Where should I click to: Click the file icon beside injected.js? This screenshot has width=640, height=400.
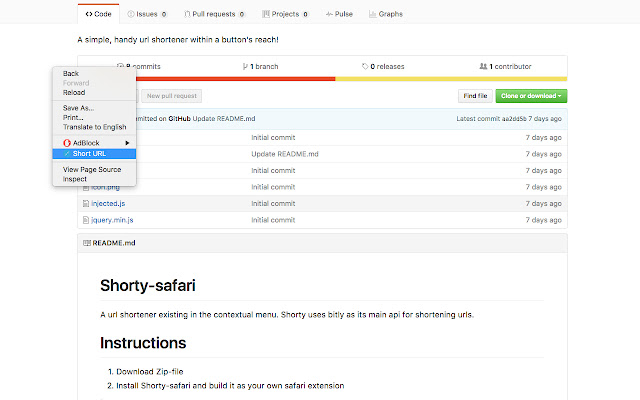(86, 203)
